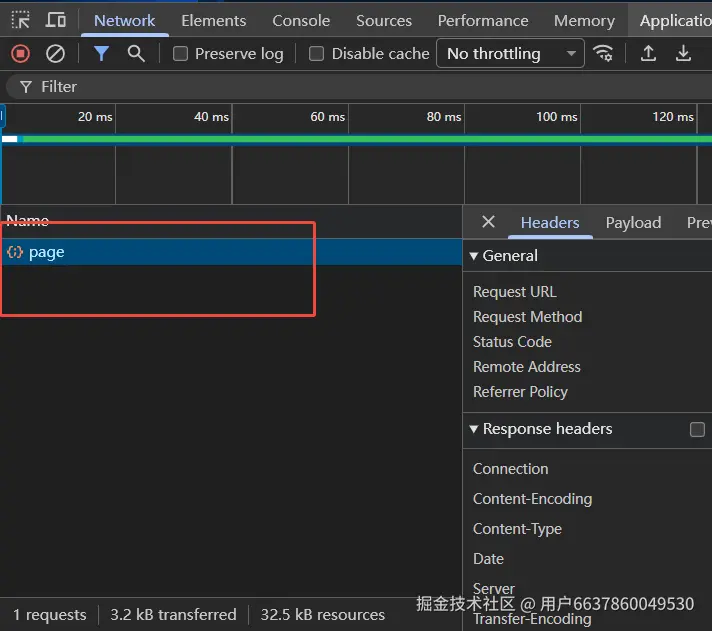
Task: Select the page request row
Action: 231,252
